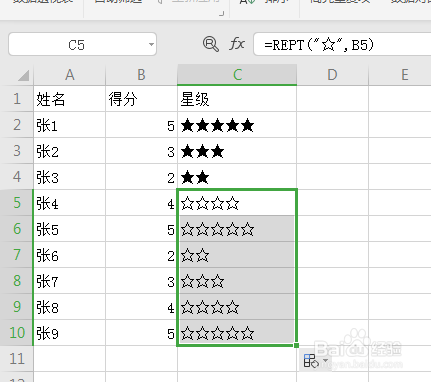This screenshot has height=382, width=431.
Task: Select row 5 header
Action: [x=17, y=203]
